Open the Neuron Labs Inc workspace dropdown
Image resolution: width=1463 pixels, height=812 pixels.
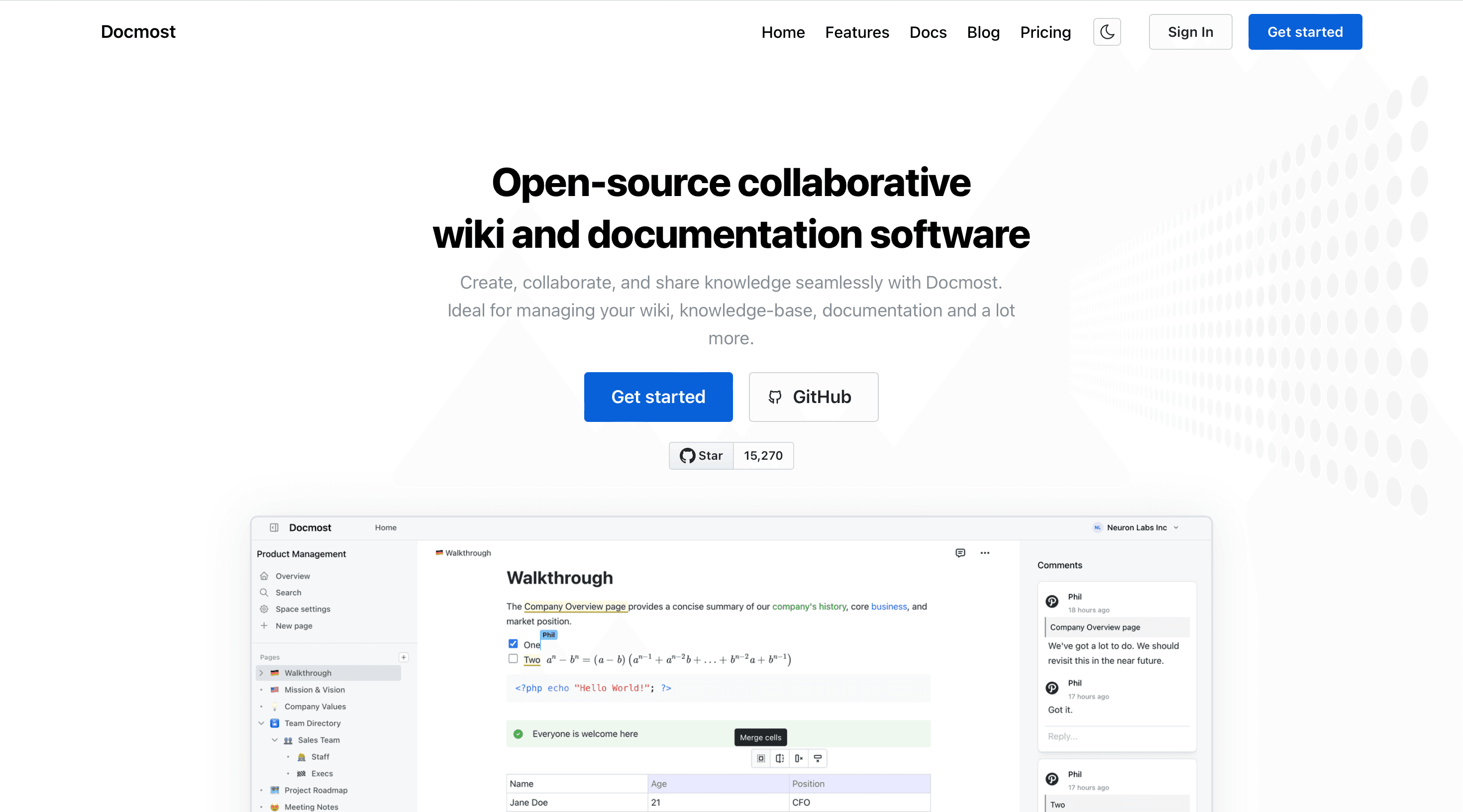pyautogui.click(x=1136, y=527)
